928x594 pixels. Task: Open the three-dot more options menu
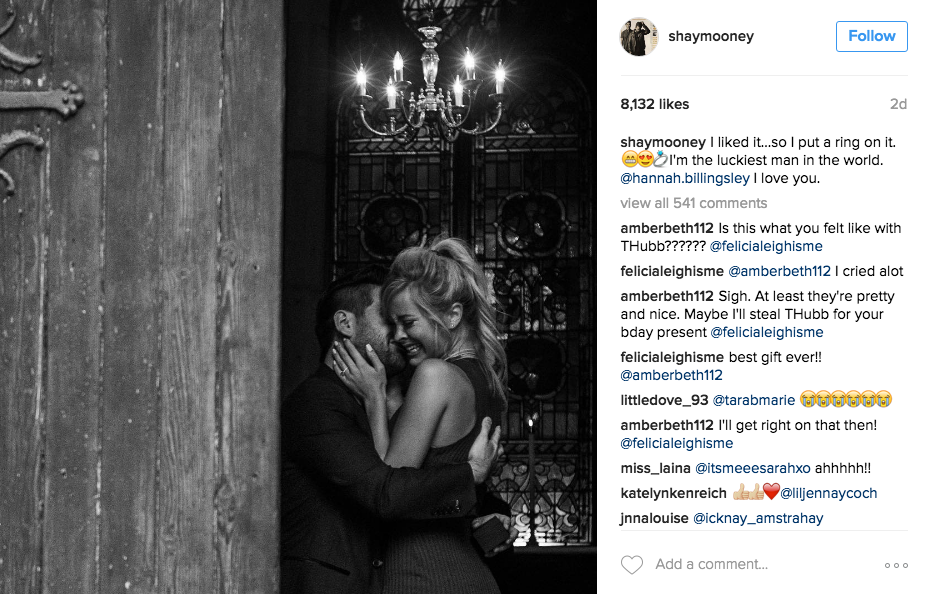[x=896, y=565]
